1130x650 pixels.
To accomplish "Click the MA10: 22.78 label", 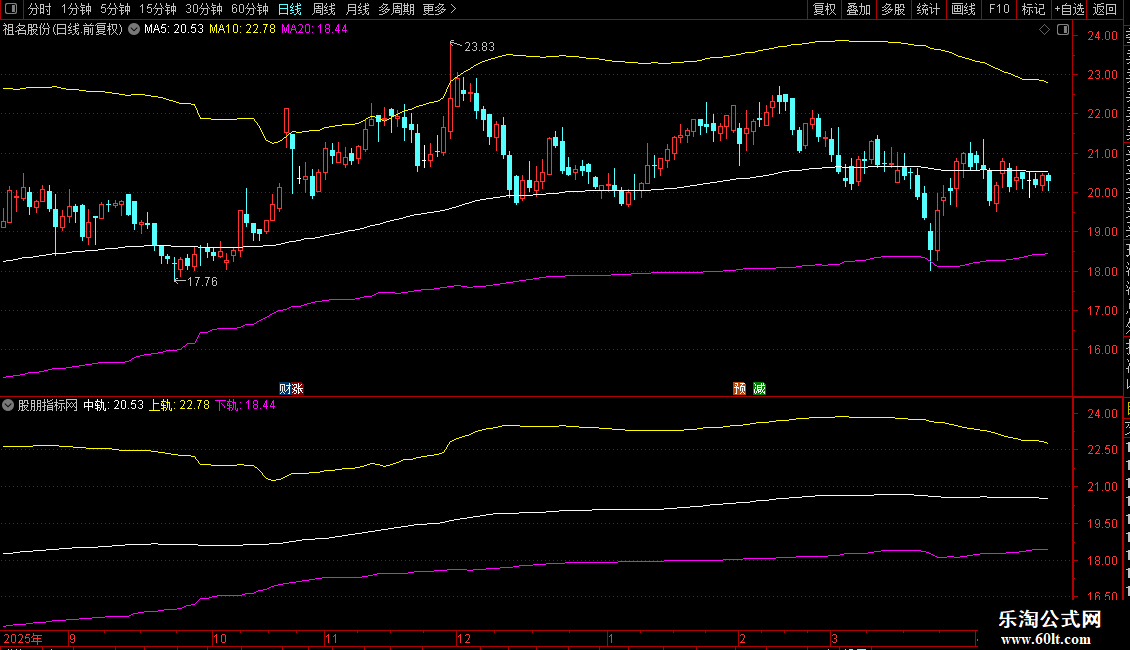I will (242, 30).
